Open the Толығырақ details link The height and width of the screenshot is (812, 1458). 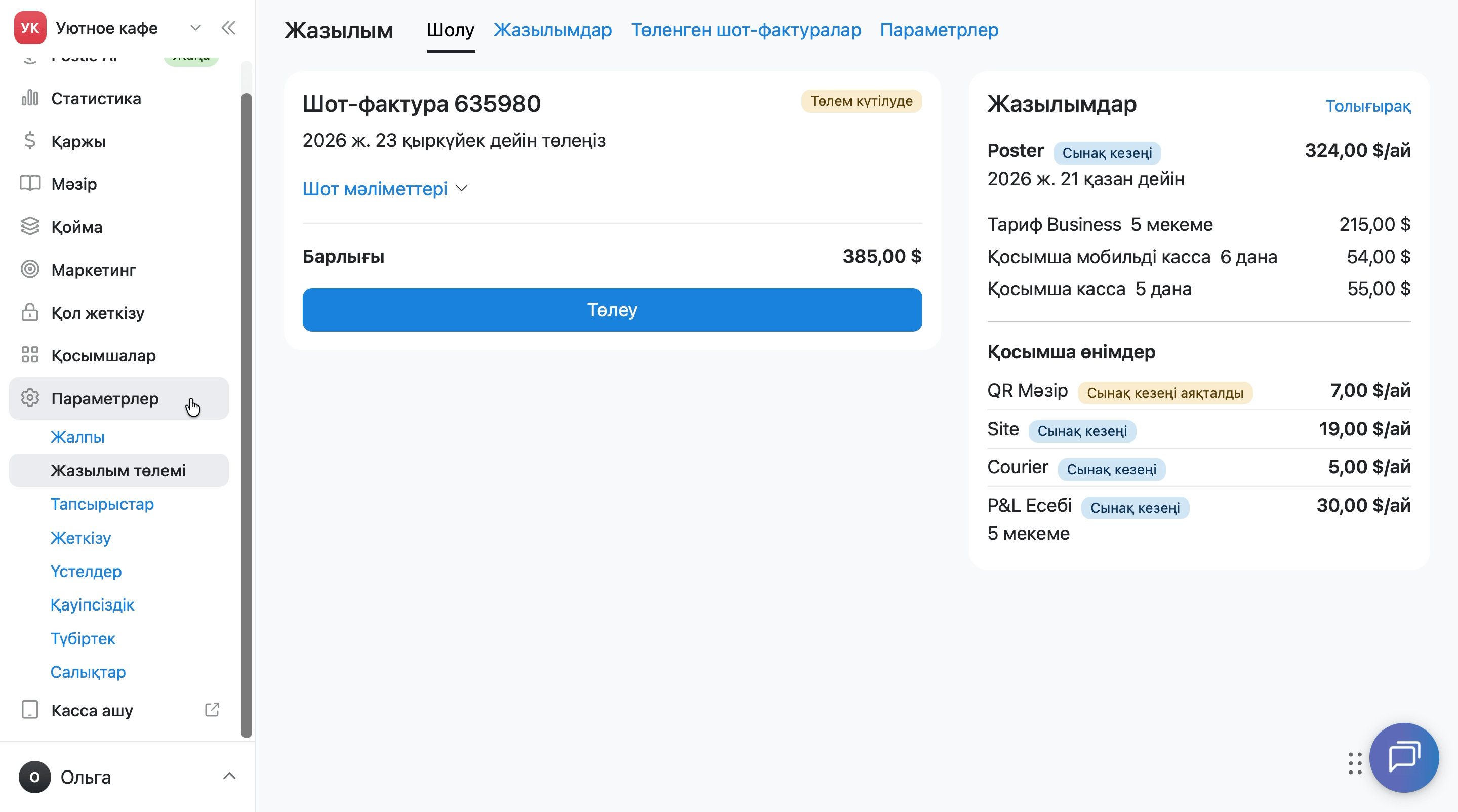point(1368,106)
